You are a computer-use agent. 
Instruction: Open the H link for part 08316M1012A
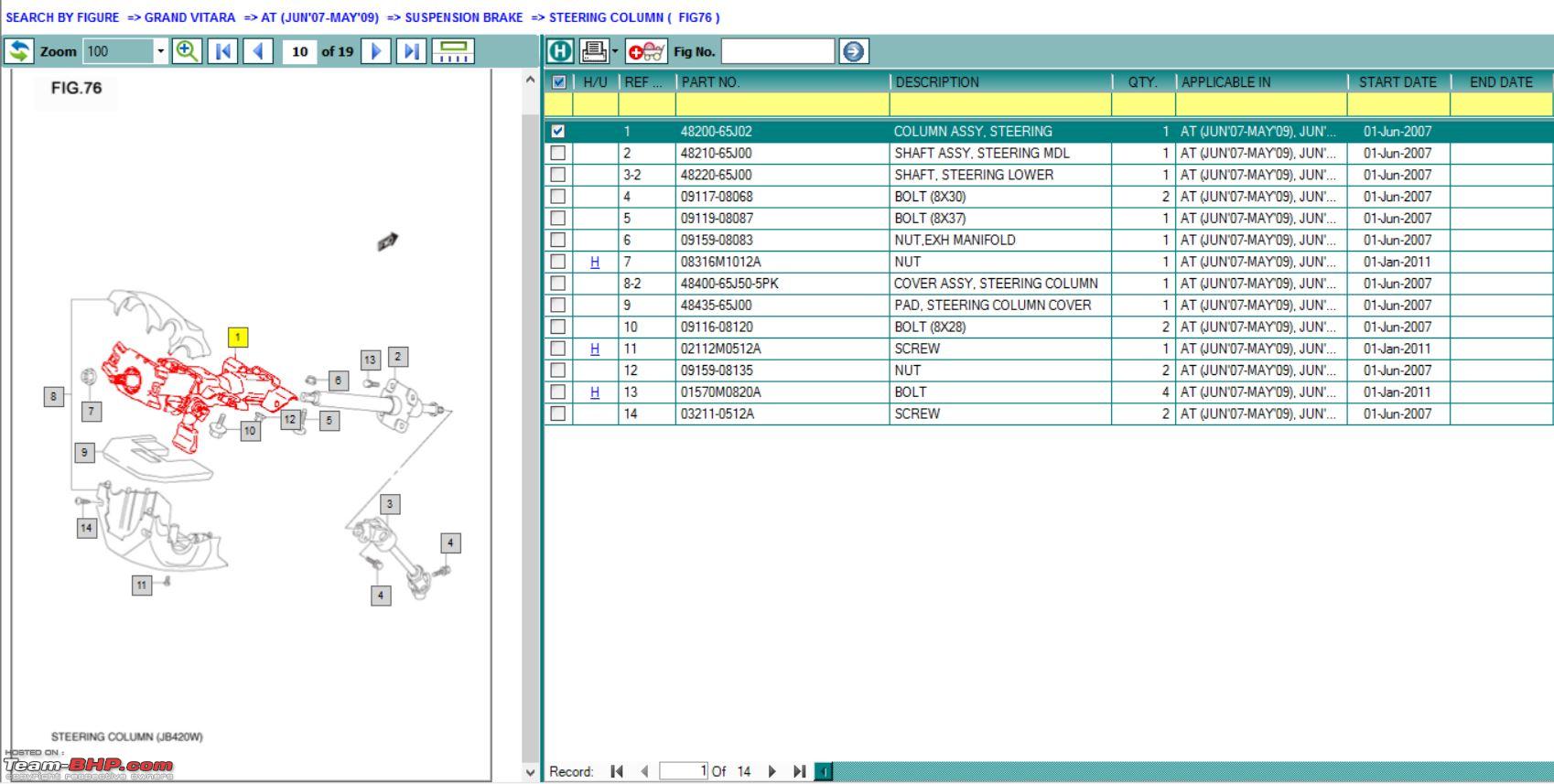click(x=595, y=262)
